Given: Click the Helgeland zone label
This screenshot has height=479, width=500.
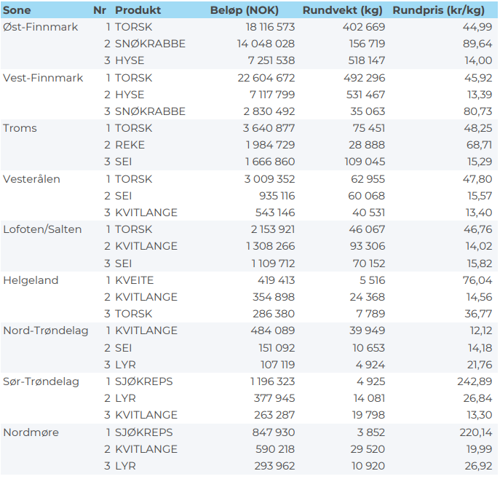Looking at the screenshot, I should (x=30, y=280).
